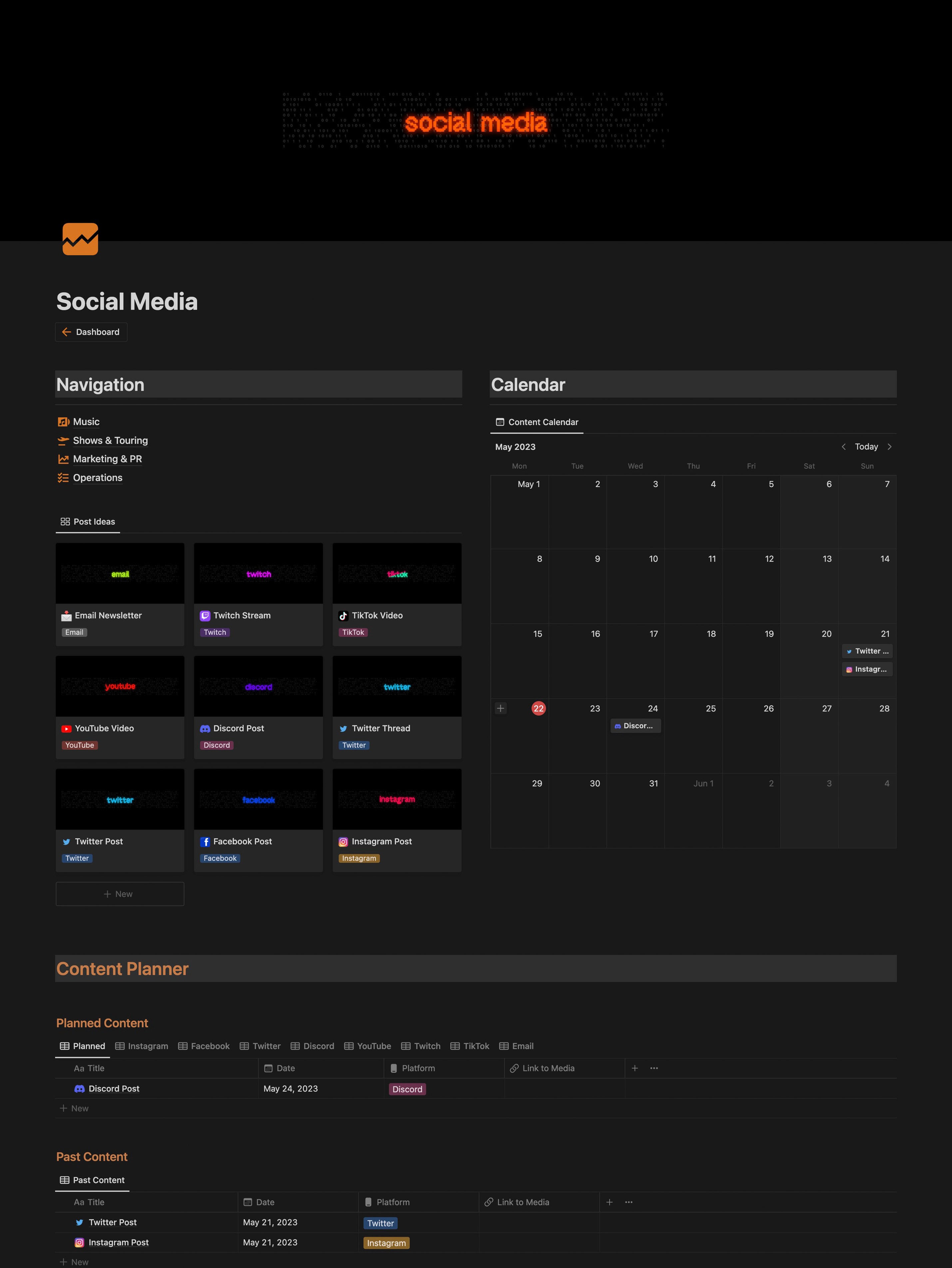Viewport: 952px width, 1268px height.
Task: Add an entry on May 22
Action: pos(500,708)
